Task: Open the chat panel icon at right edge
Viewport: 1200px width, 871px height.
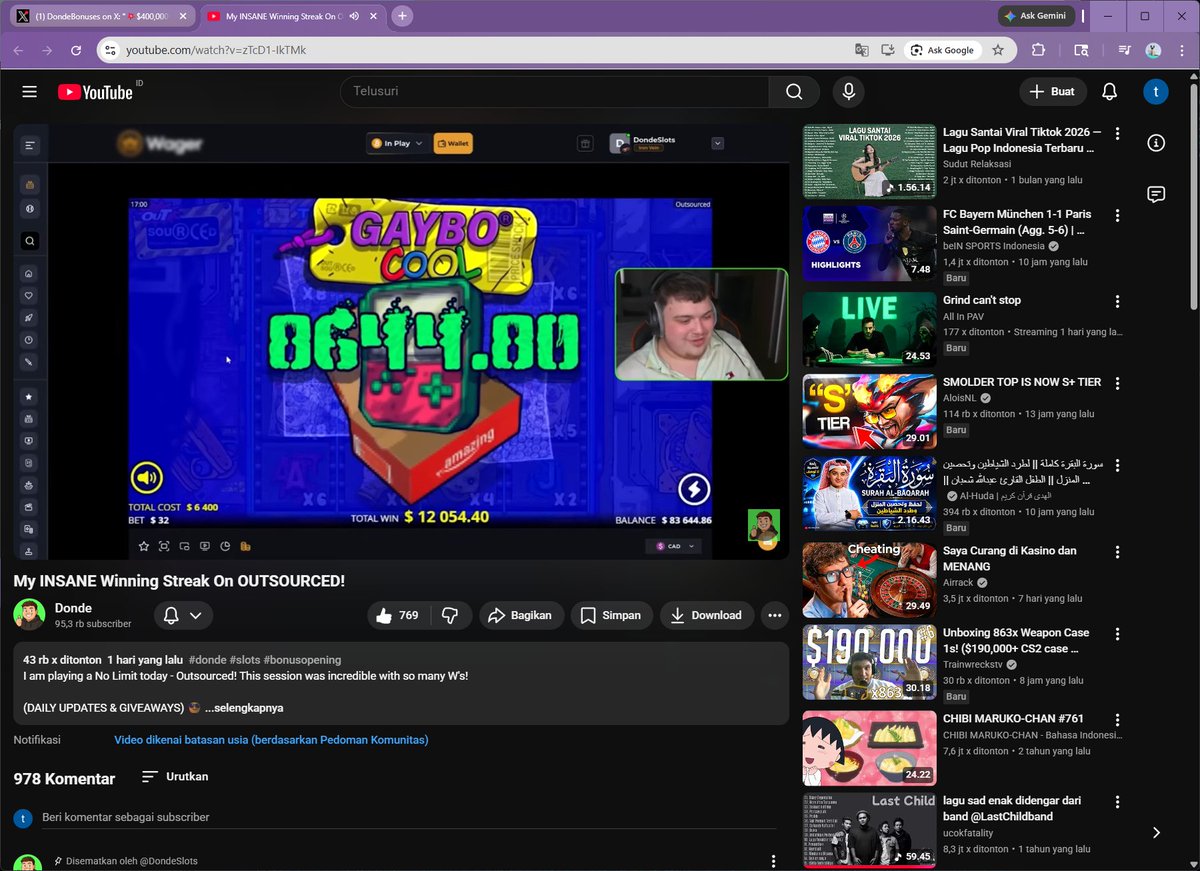Action: [x=1156, y=194]
